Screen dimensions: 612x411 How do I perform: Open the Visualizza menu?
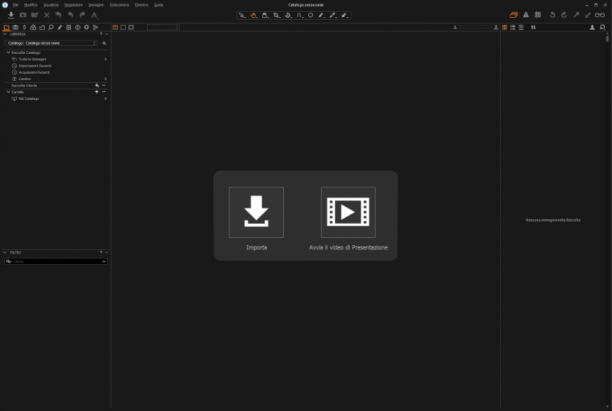[51, 5]
